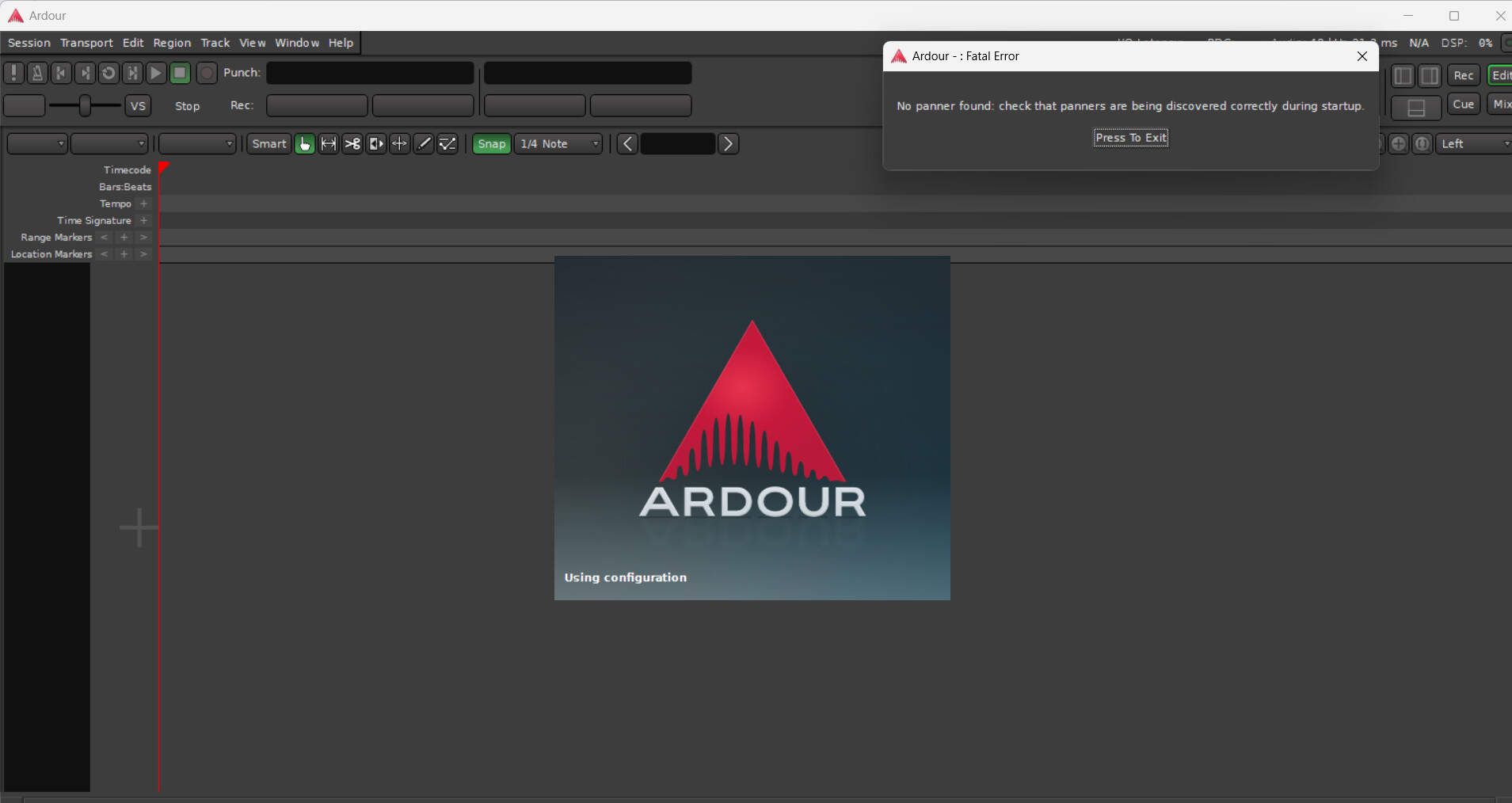Add a new Tempo marker
Screen dimensions: 1512x803
(x=144, y=204)
